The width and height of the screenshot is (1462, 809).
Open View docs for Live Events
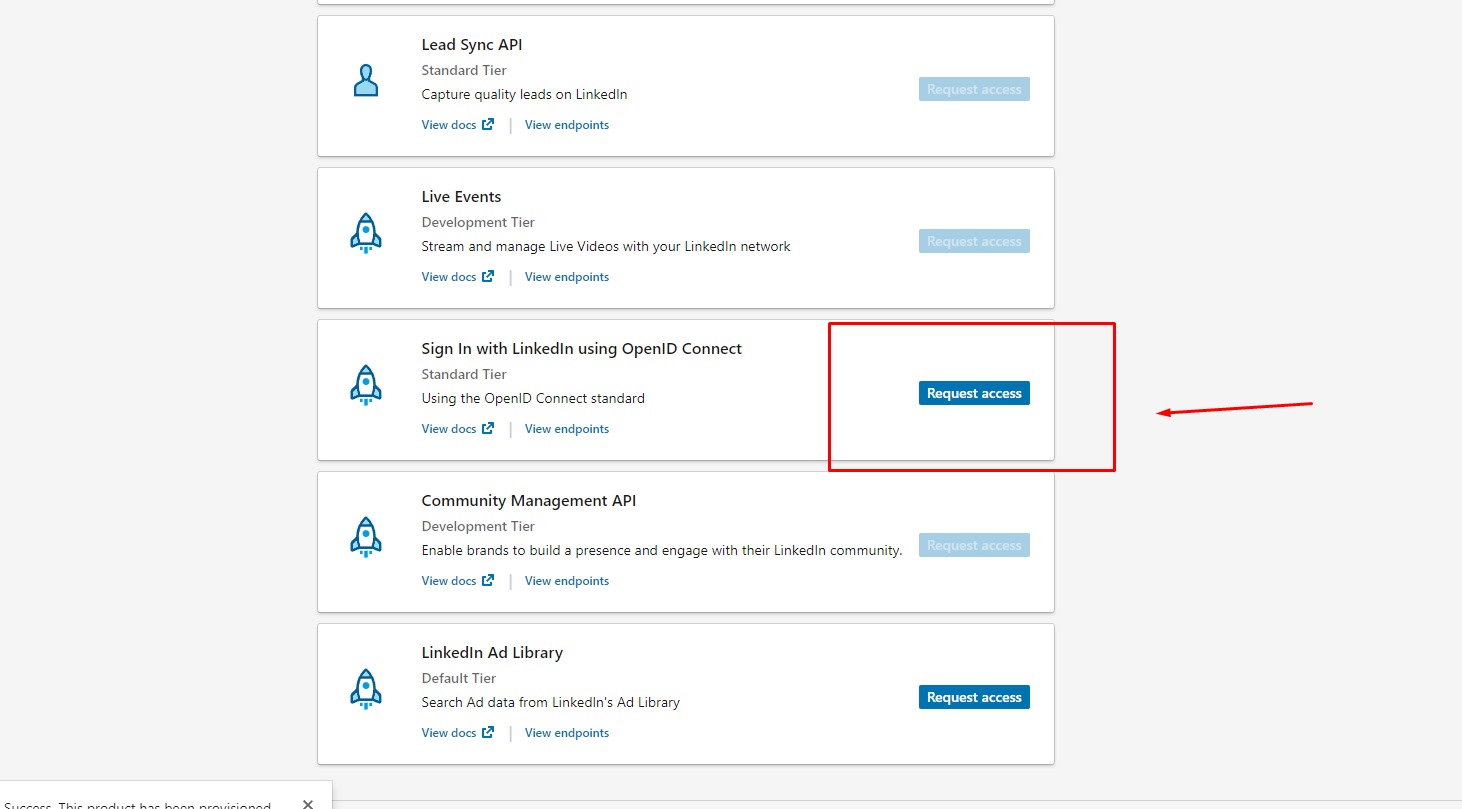[458, 277]
